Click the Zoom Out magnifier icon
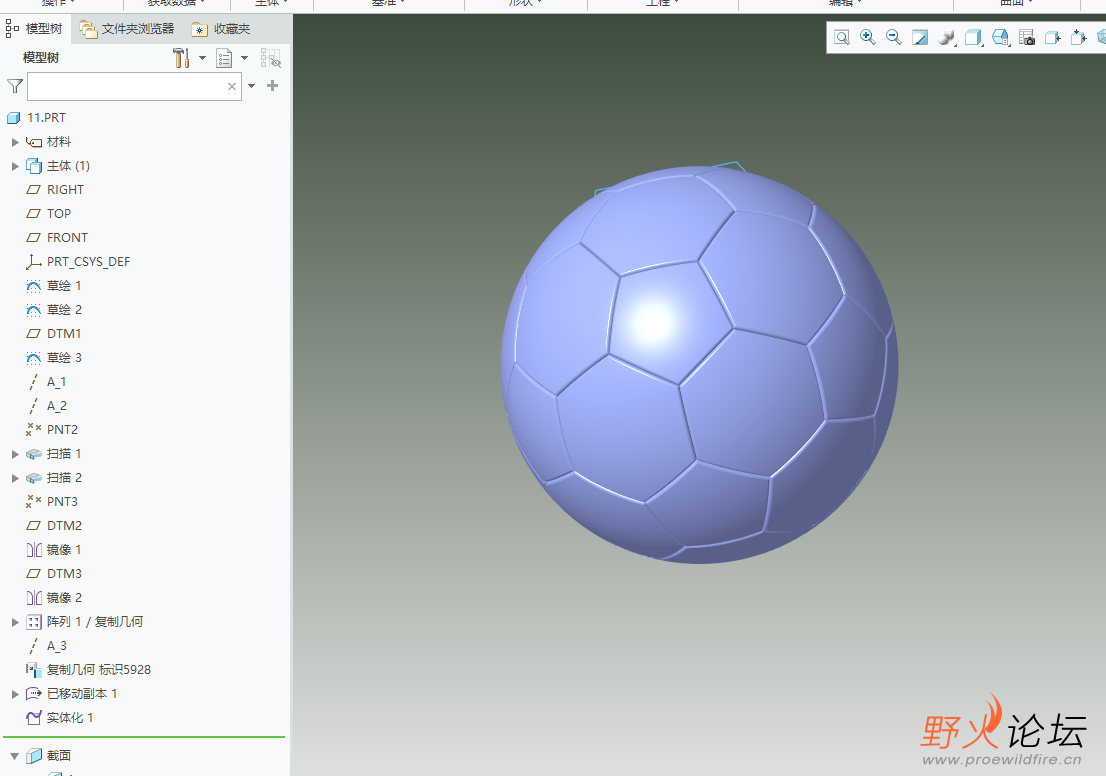Viewport: 1106px width, 776px height. click(894, 38)
